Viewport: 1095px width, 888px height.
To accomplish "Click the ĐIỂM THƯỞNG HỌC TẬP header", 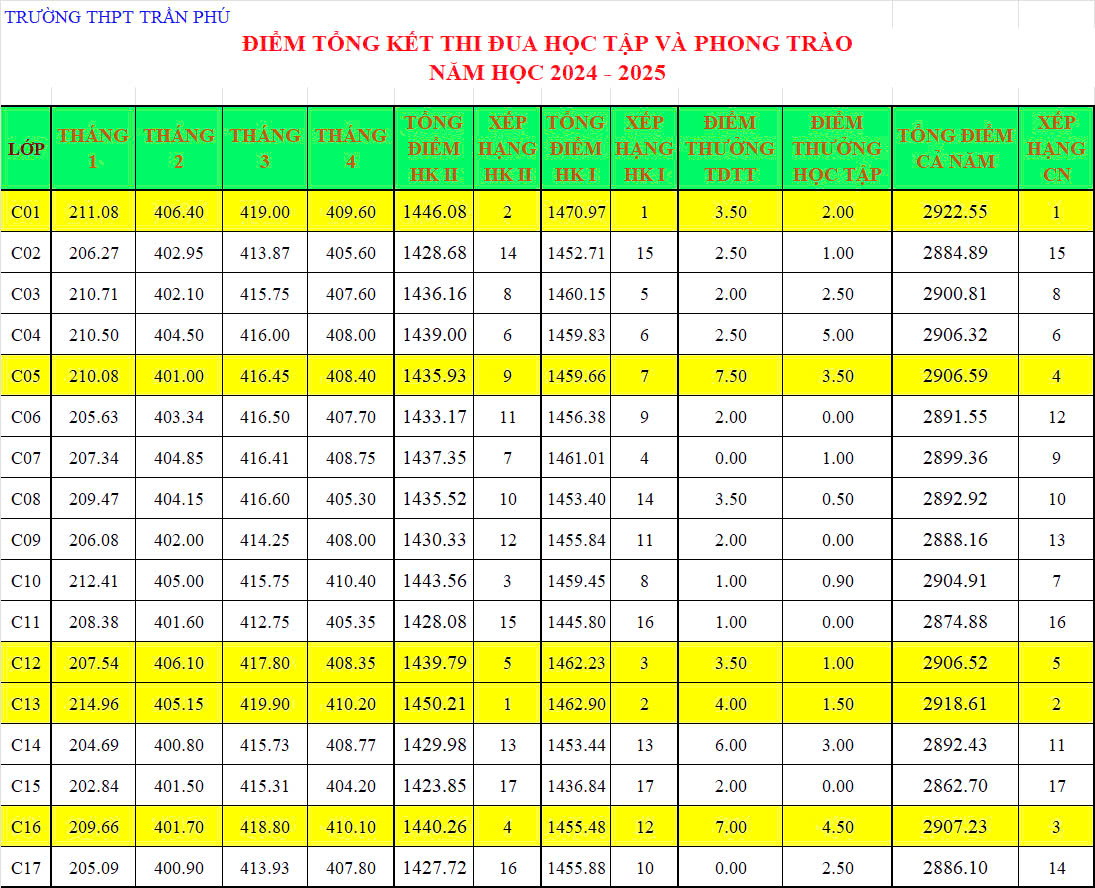I will click(837, 148).
